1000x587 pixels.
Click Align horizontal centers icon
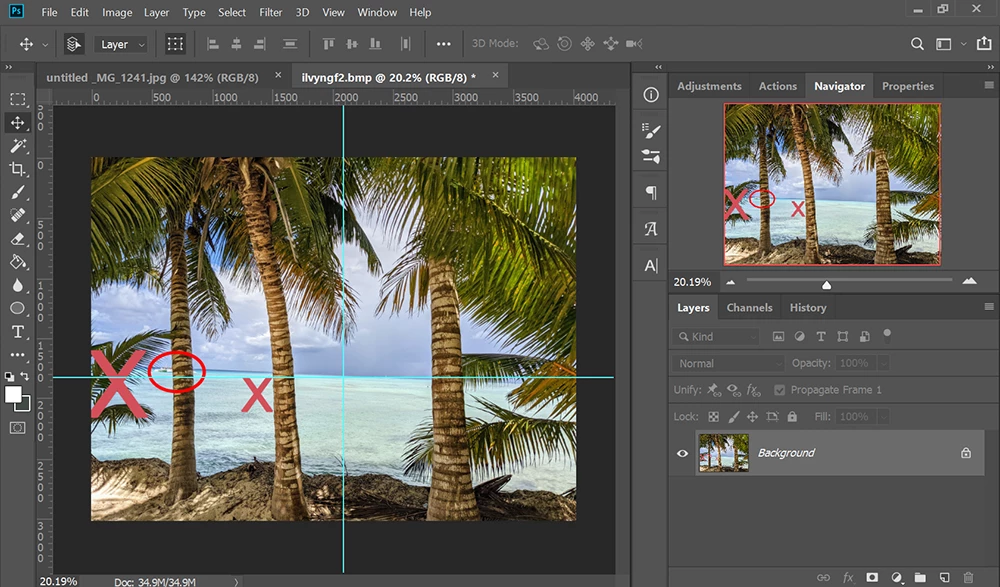coord(236,44)
